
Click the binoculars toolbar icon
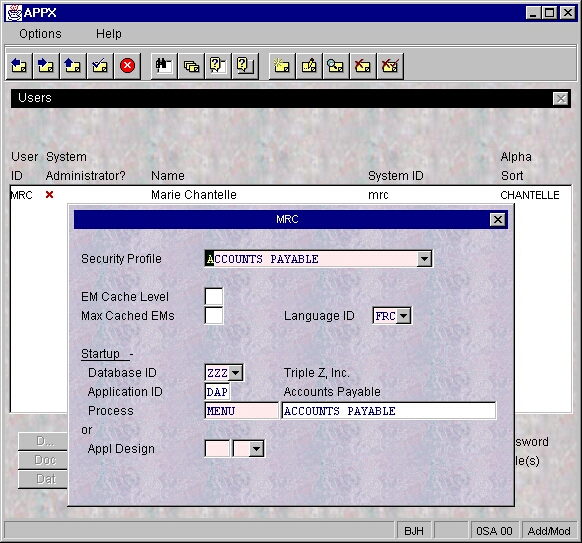click(x=164, y=66)
